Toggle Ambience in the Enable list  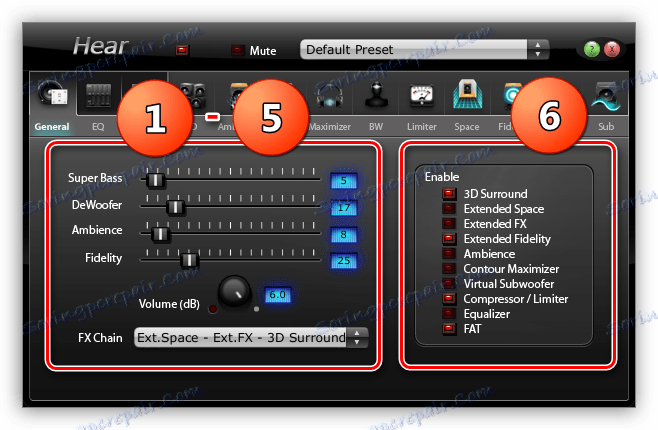click(x=449, y=254)
